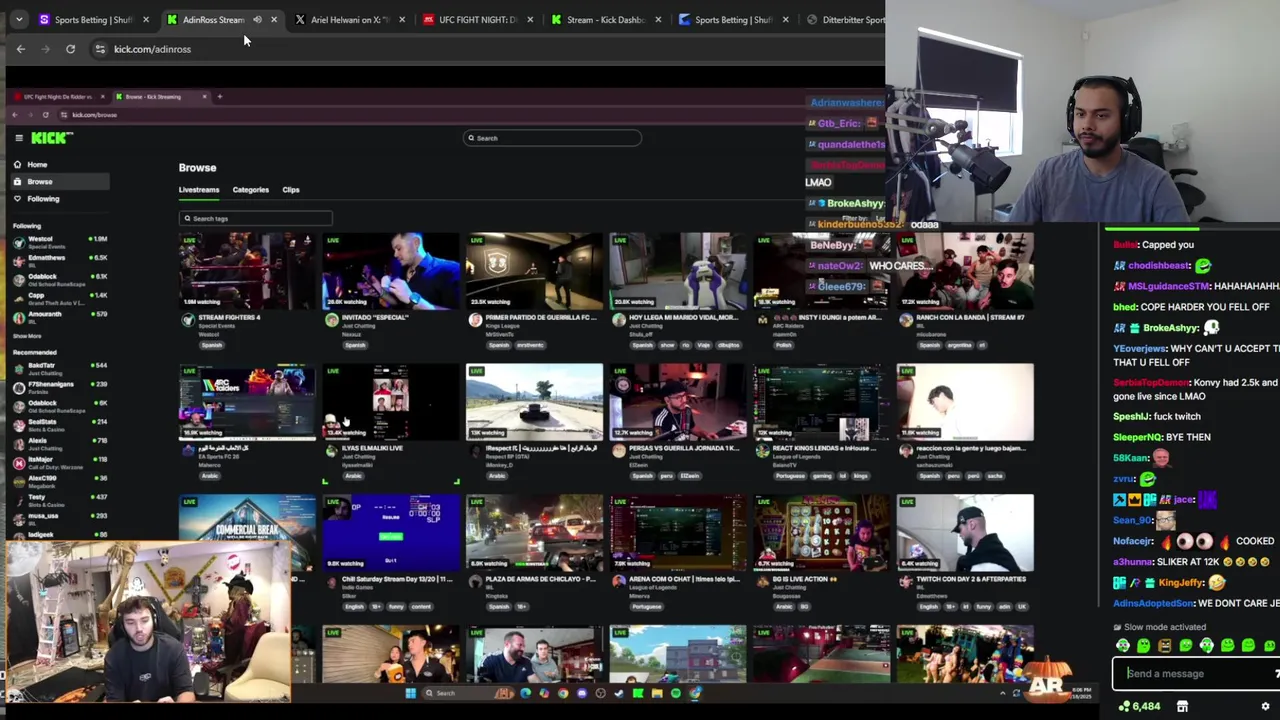The width and height of the screenshot is (1280, 720).
Task: Open ItsMajor in Recommended list
Action: [x=58, y=461]
